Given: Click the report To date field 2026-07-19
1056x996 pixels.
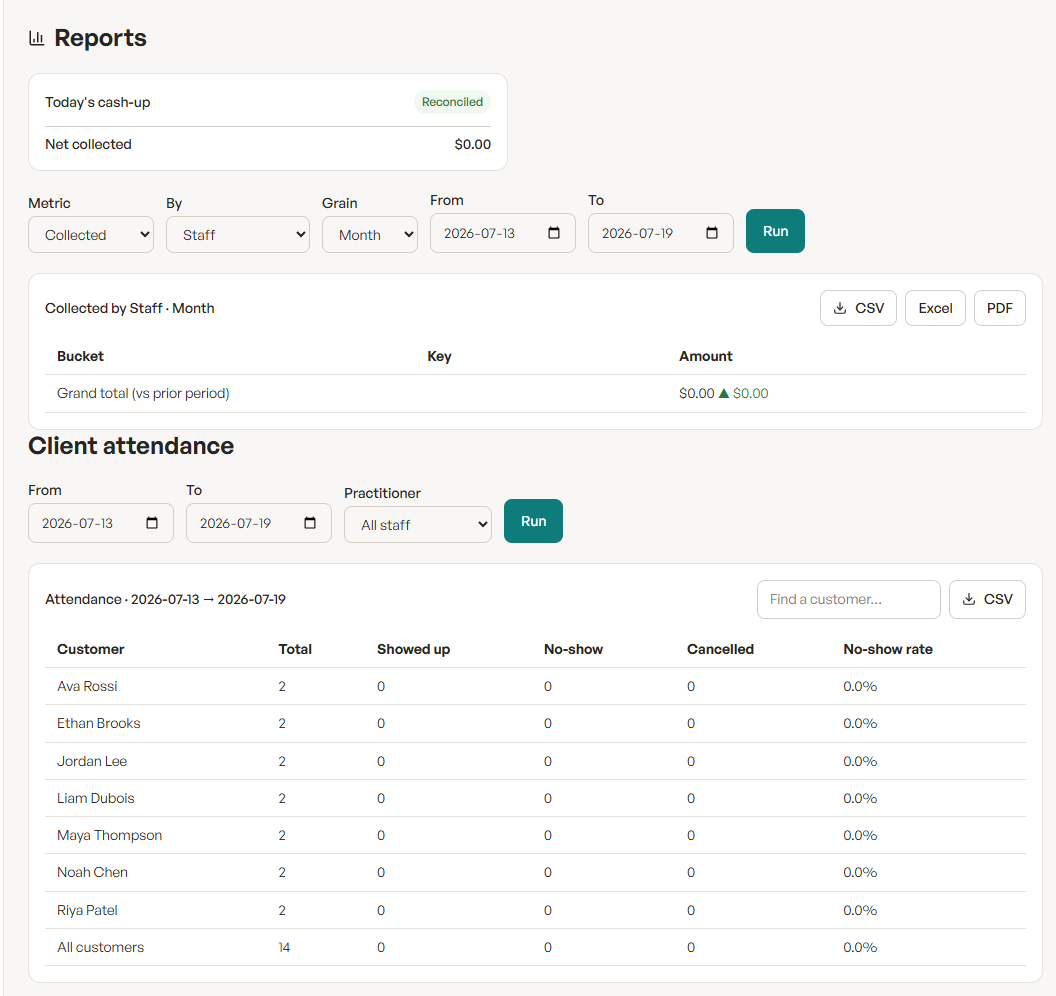Looking at the screenshot, I should pyautogui.click(x=661, y=233).
